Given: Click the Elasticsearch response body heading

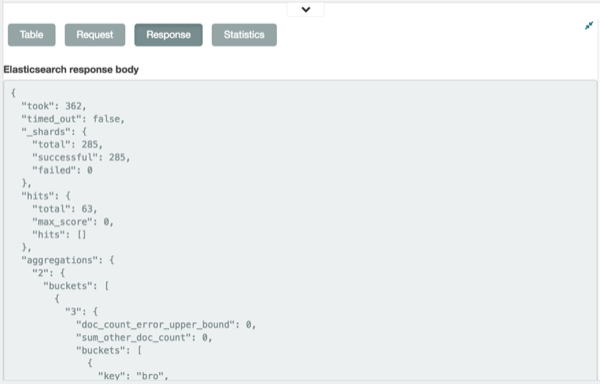Looking at the screenshot, I should click(71, 70).
